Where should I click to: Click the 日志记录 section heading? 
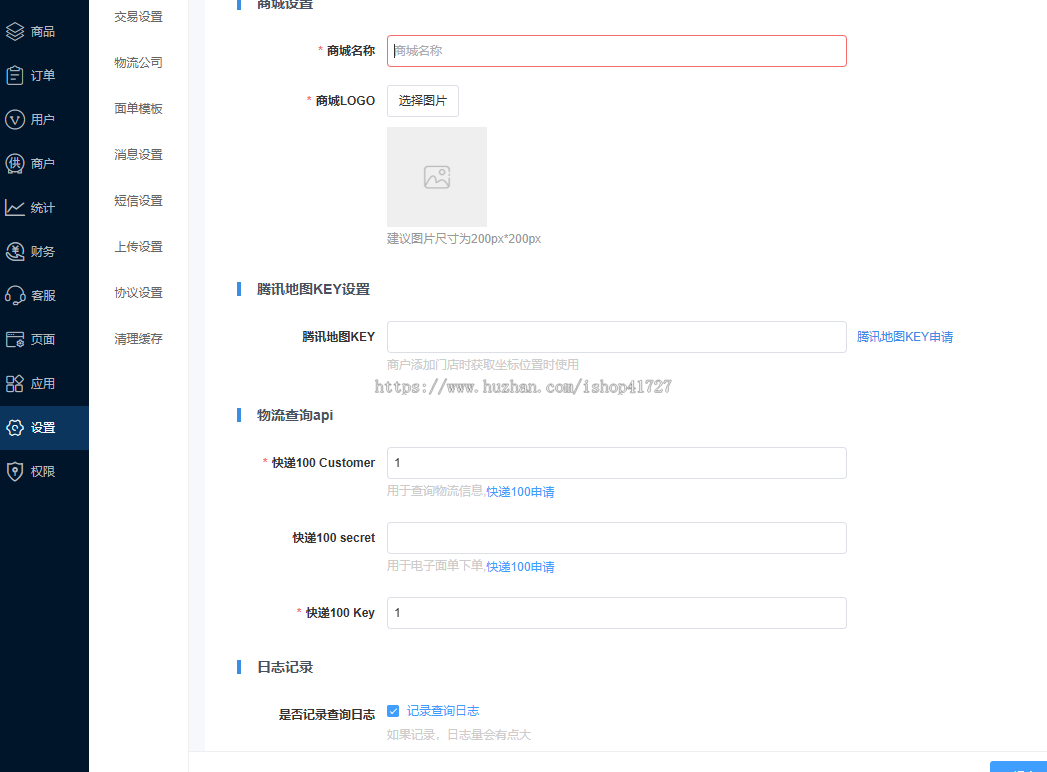pos(285,667)
